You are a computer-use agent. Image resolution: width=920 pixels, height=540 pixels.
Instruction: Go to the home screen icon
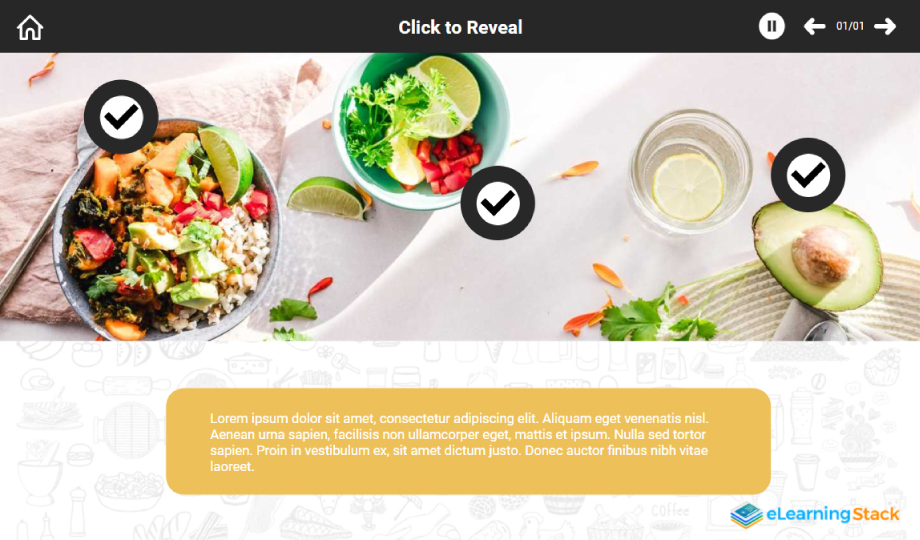pos(30,28)
